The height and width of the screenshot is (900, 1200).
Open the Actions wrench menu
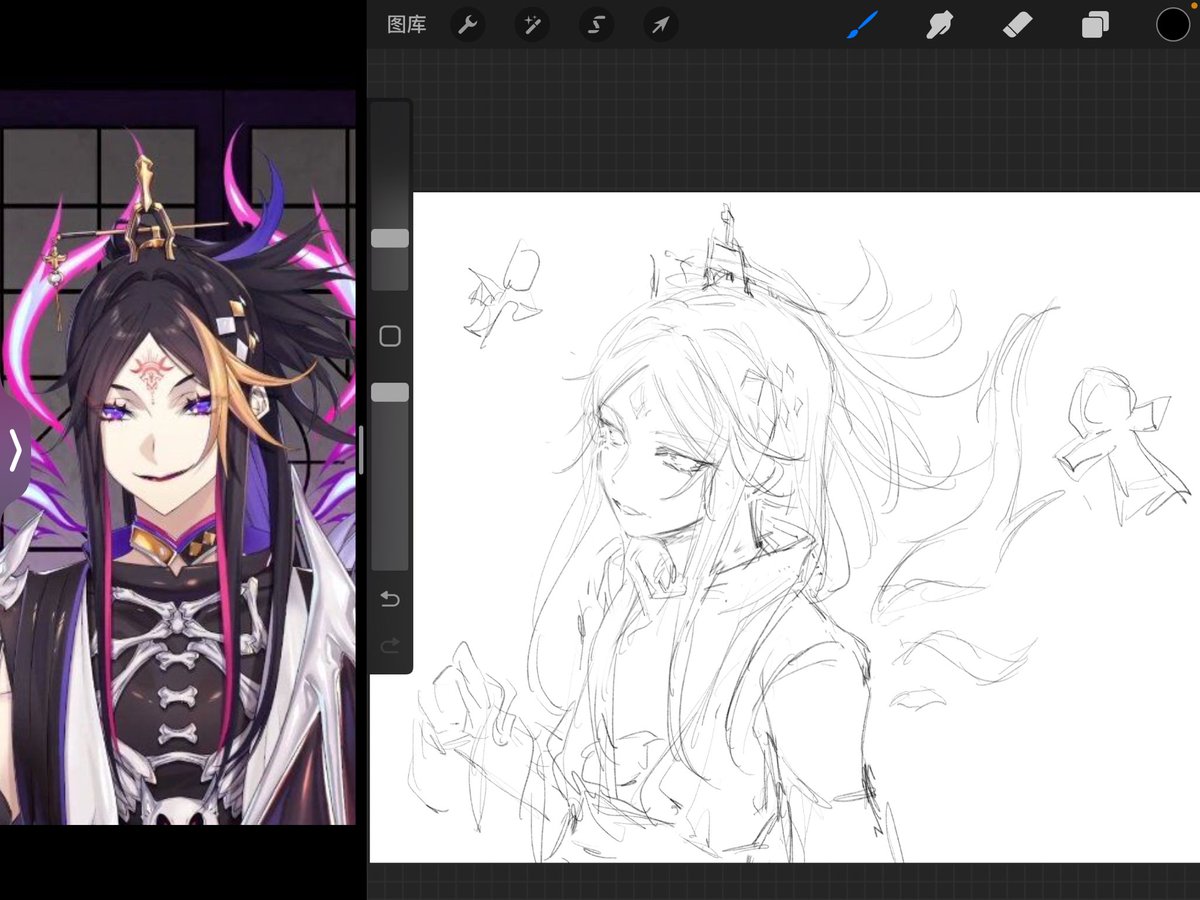[x=467, y=25]
